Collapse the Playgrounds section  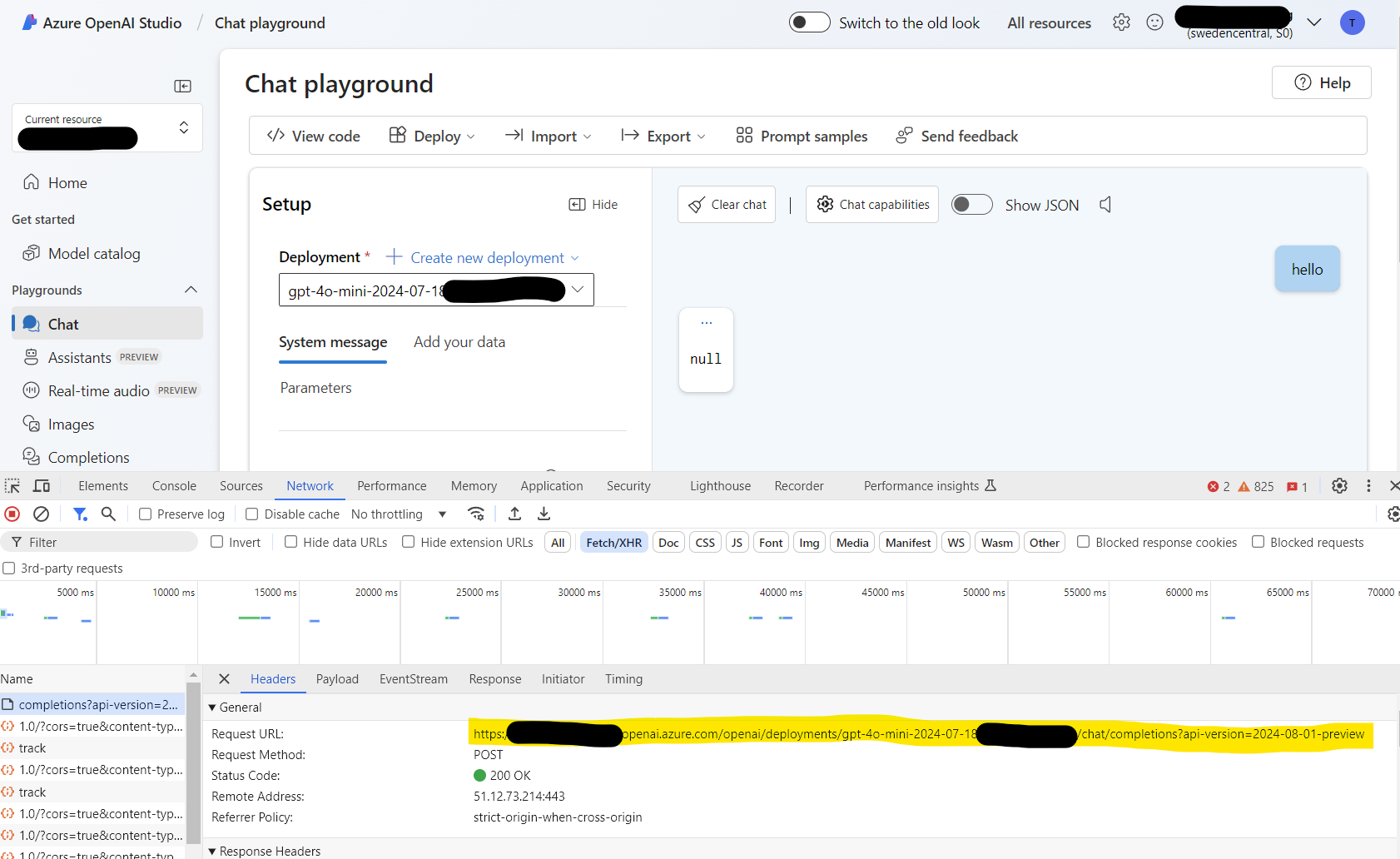tap(191, 290)
